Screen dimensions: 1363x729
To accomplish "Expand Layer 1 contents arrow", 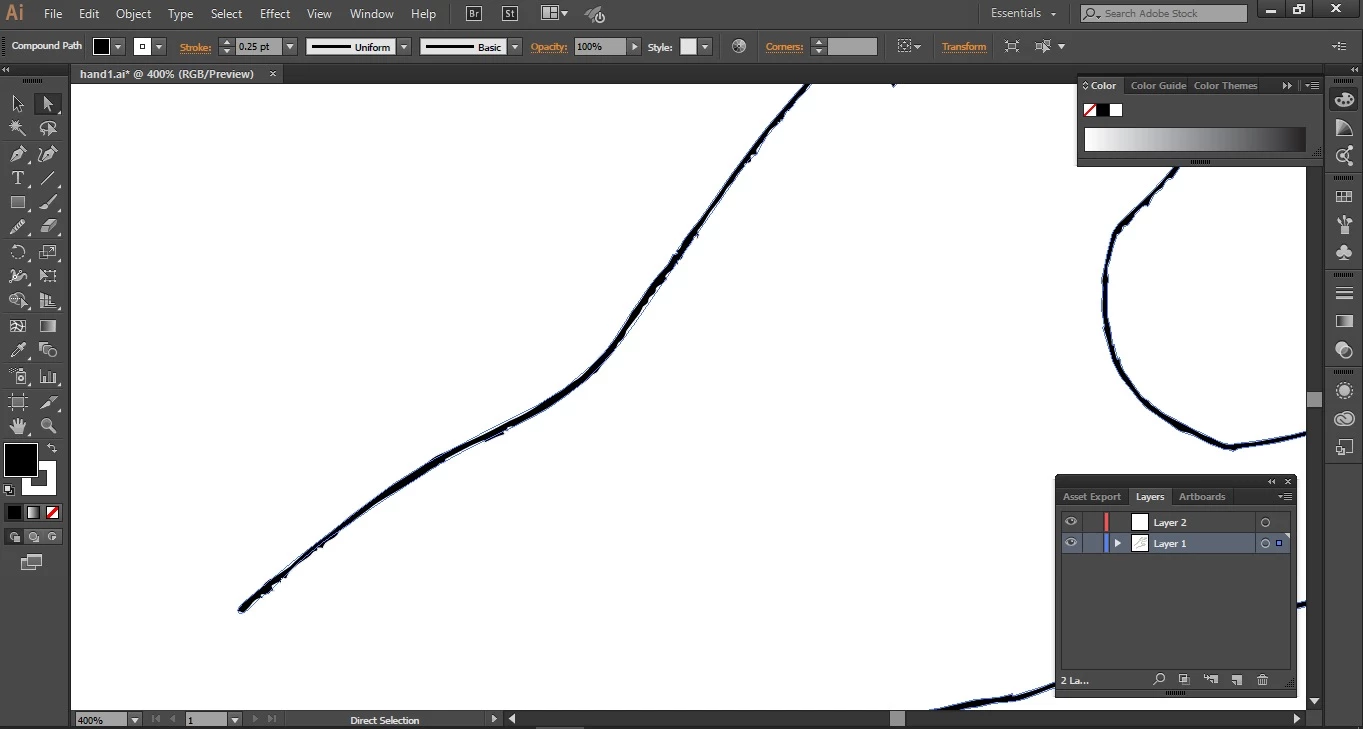I will click(x=1118, y=543).
